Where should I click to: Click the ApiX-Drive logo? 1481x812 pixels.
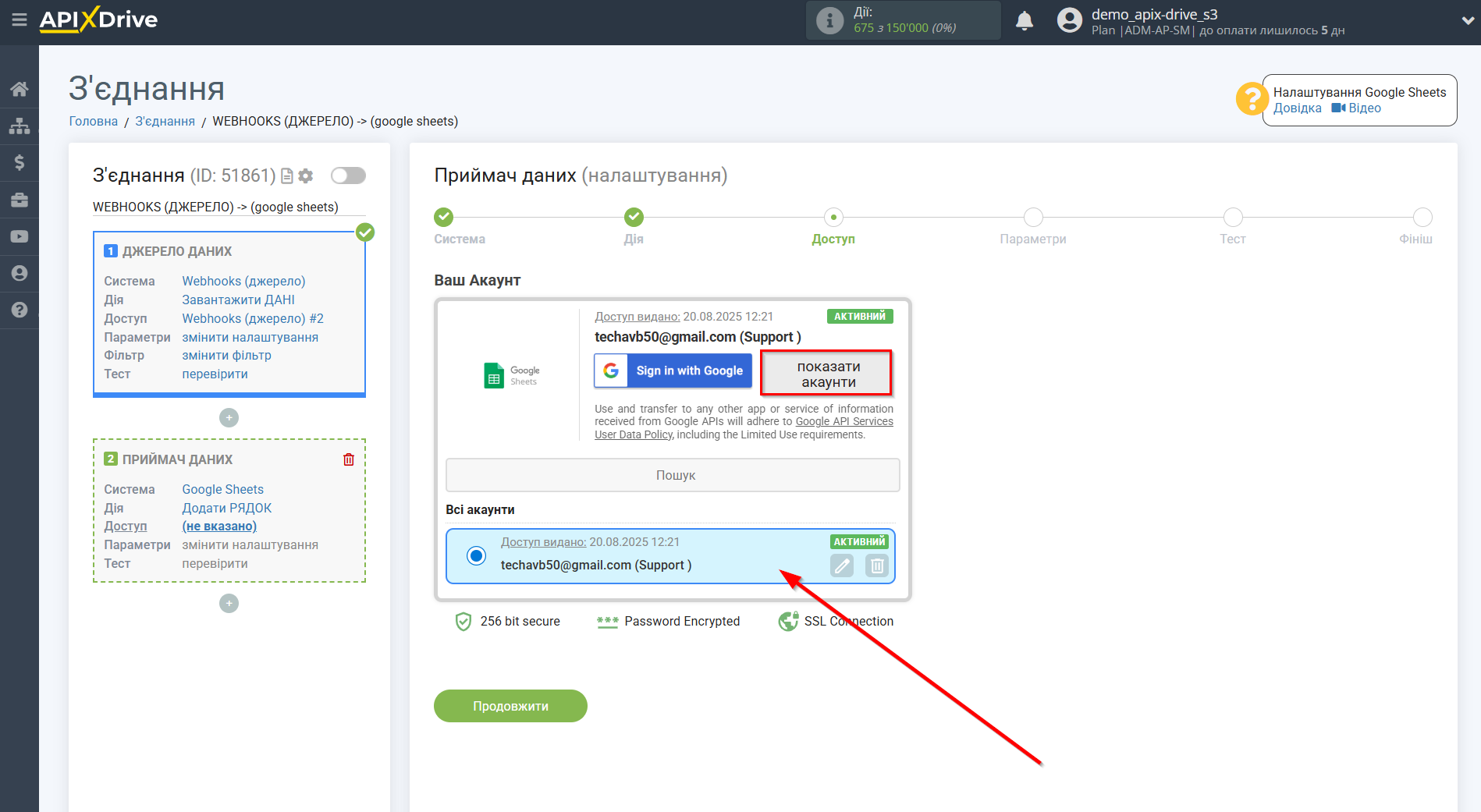click(x=98, y=20)
